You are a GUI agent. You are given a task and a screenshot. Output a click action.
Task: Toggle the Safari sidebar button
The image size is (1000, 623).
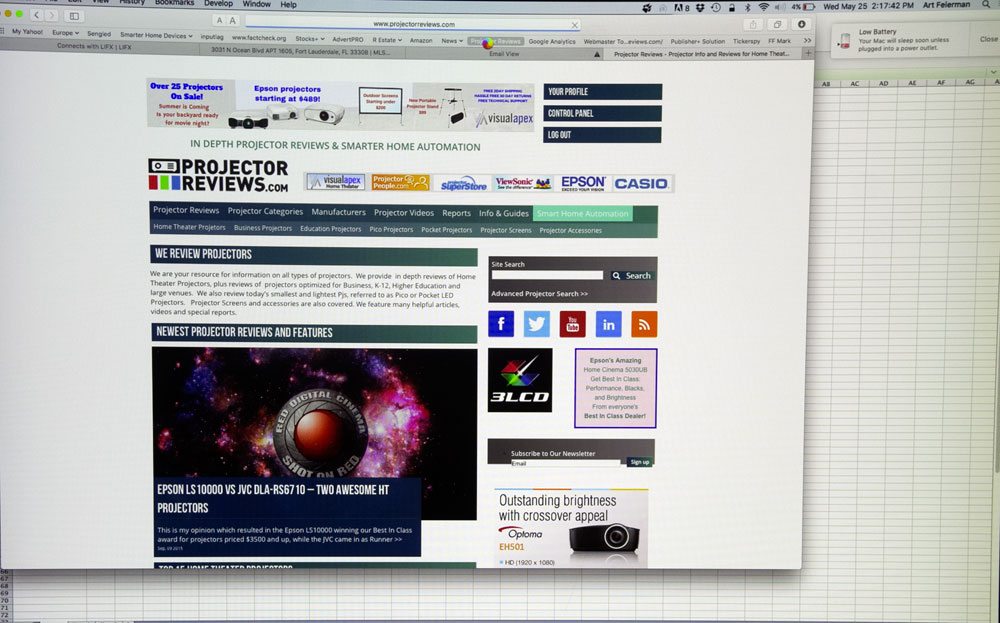tap(74, 15)
